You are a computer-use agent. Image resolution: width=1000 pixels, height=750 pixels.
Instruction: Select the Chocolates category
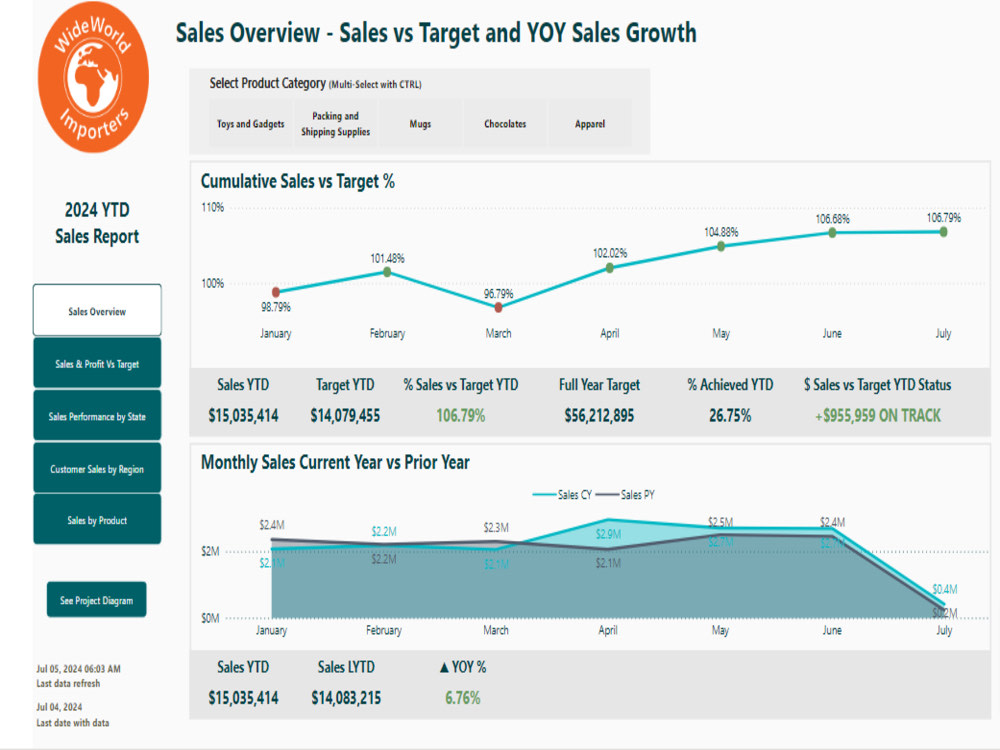[505, 124]
